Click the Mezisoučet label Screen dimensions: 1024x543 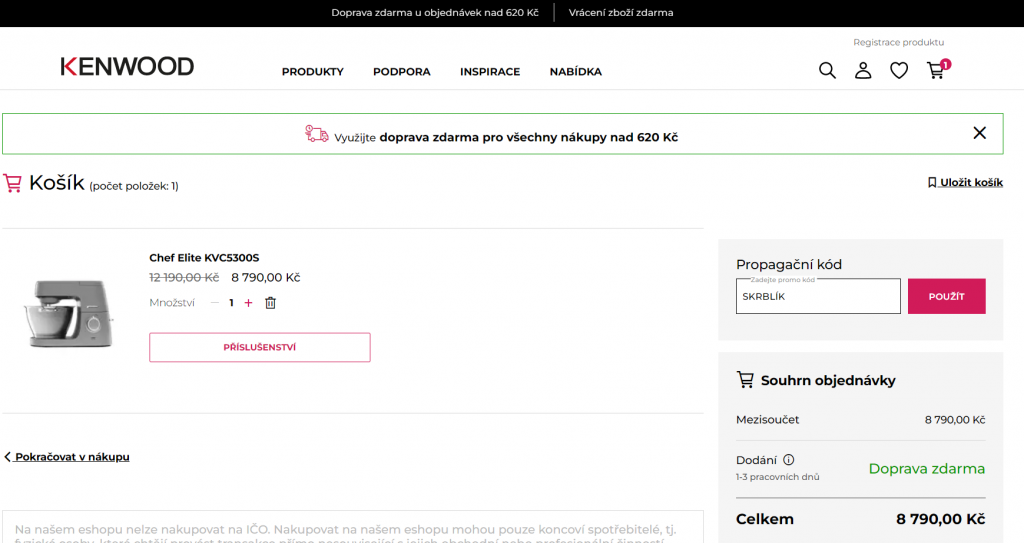(767, 420)
